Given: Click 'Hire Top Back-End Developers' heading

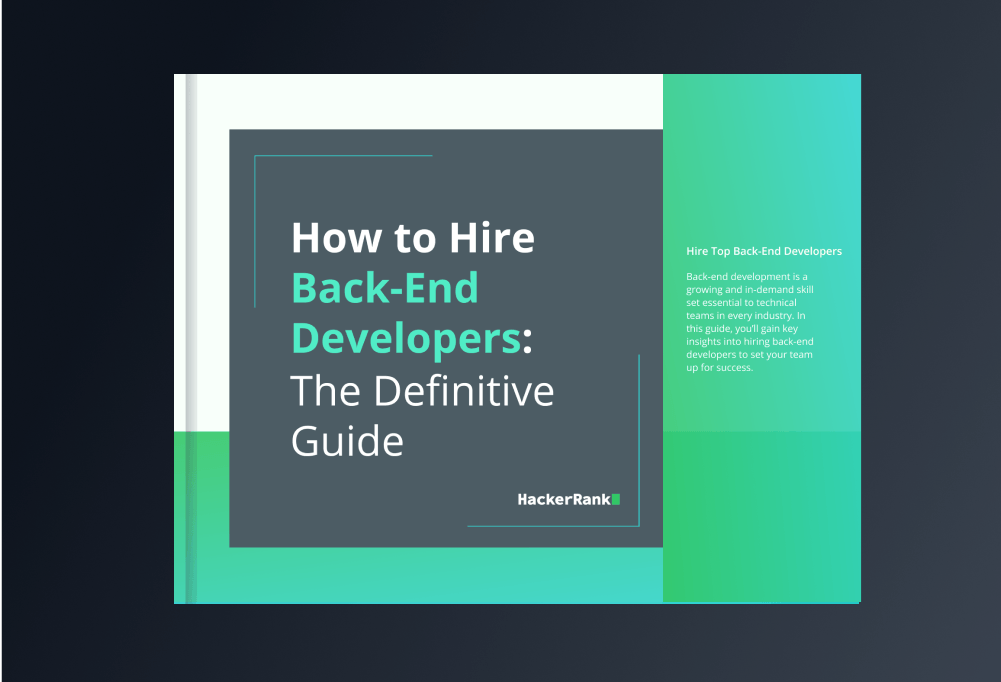Looking at the screenshot, I should point(764,251).
